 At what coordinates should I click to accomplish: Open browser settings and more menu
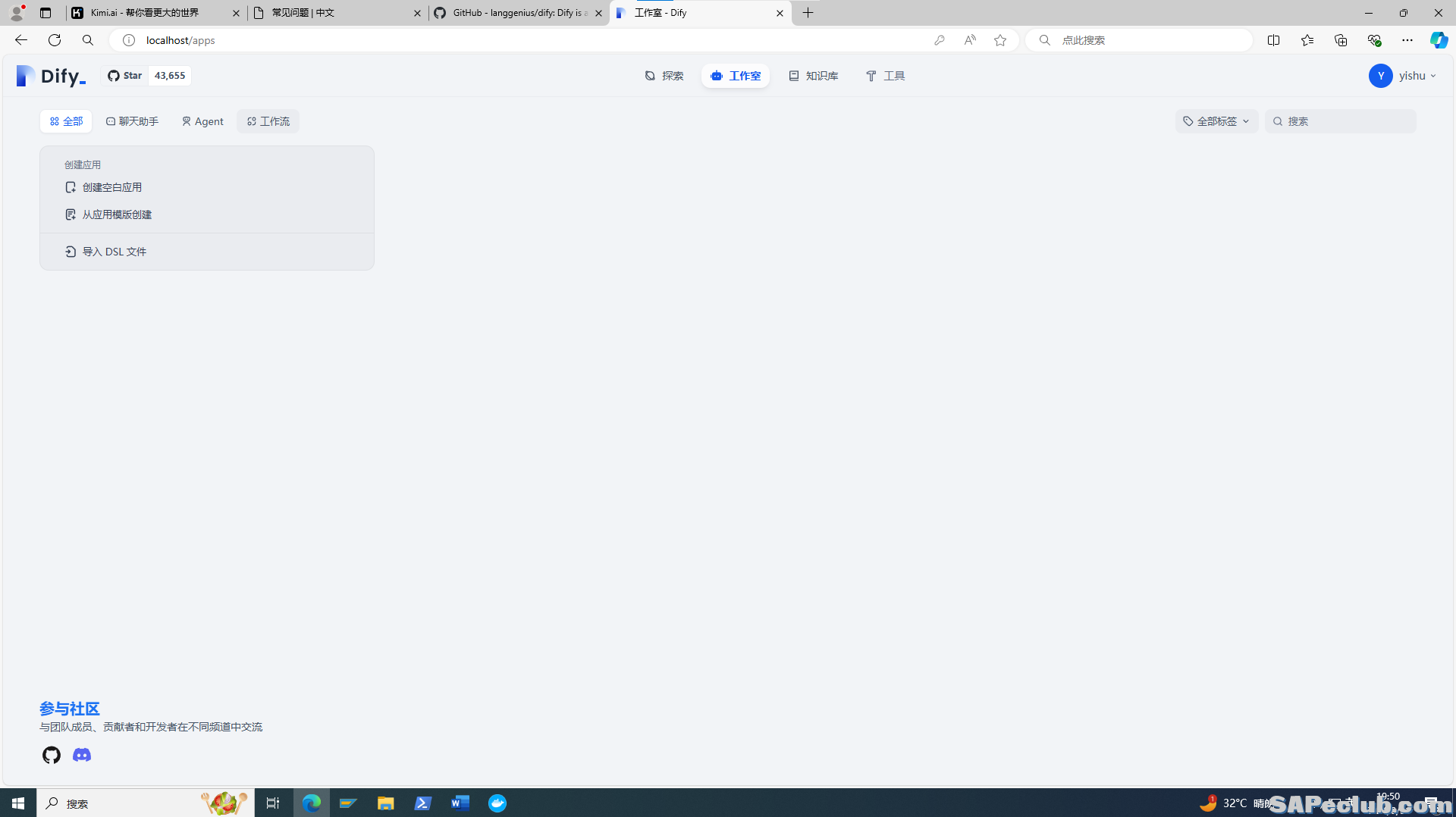[x=1407, y=40]
